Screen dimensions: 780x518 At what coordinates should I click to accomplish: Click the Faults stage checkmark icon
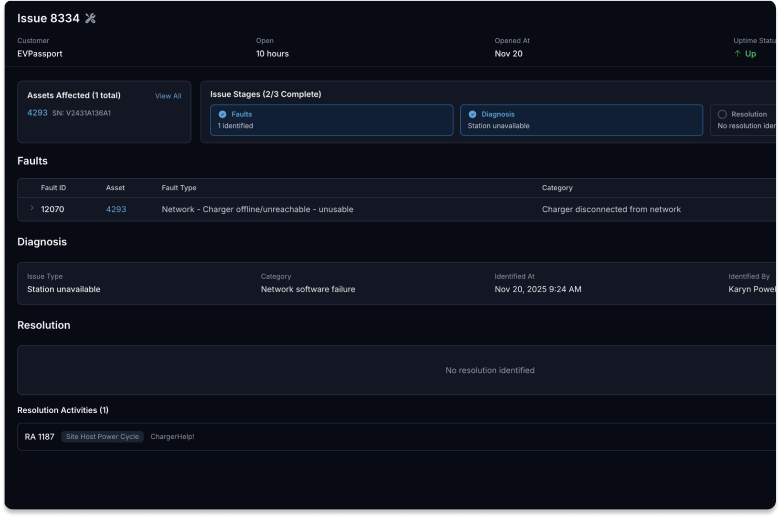(x=222, y=115)
